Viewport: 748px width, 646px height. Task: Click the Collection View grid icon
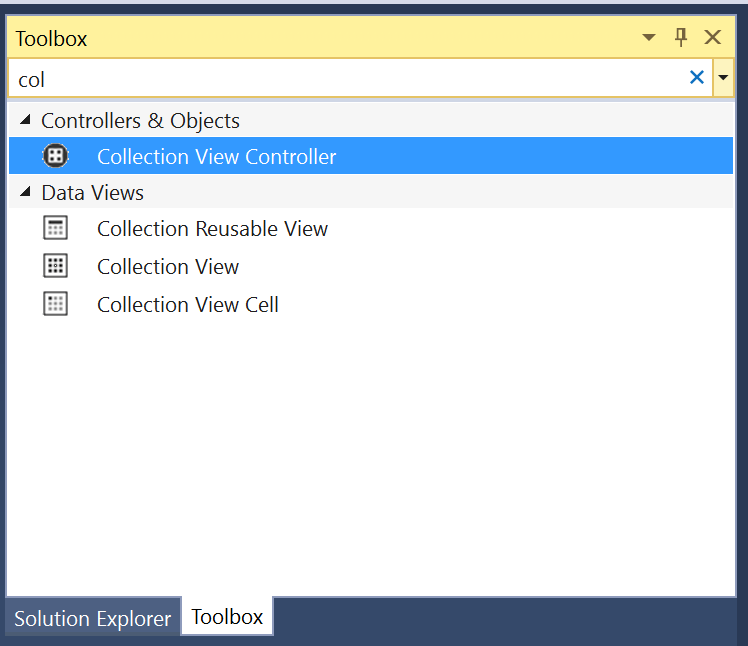tap(55, 266)
